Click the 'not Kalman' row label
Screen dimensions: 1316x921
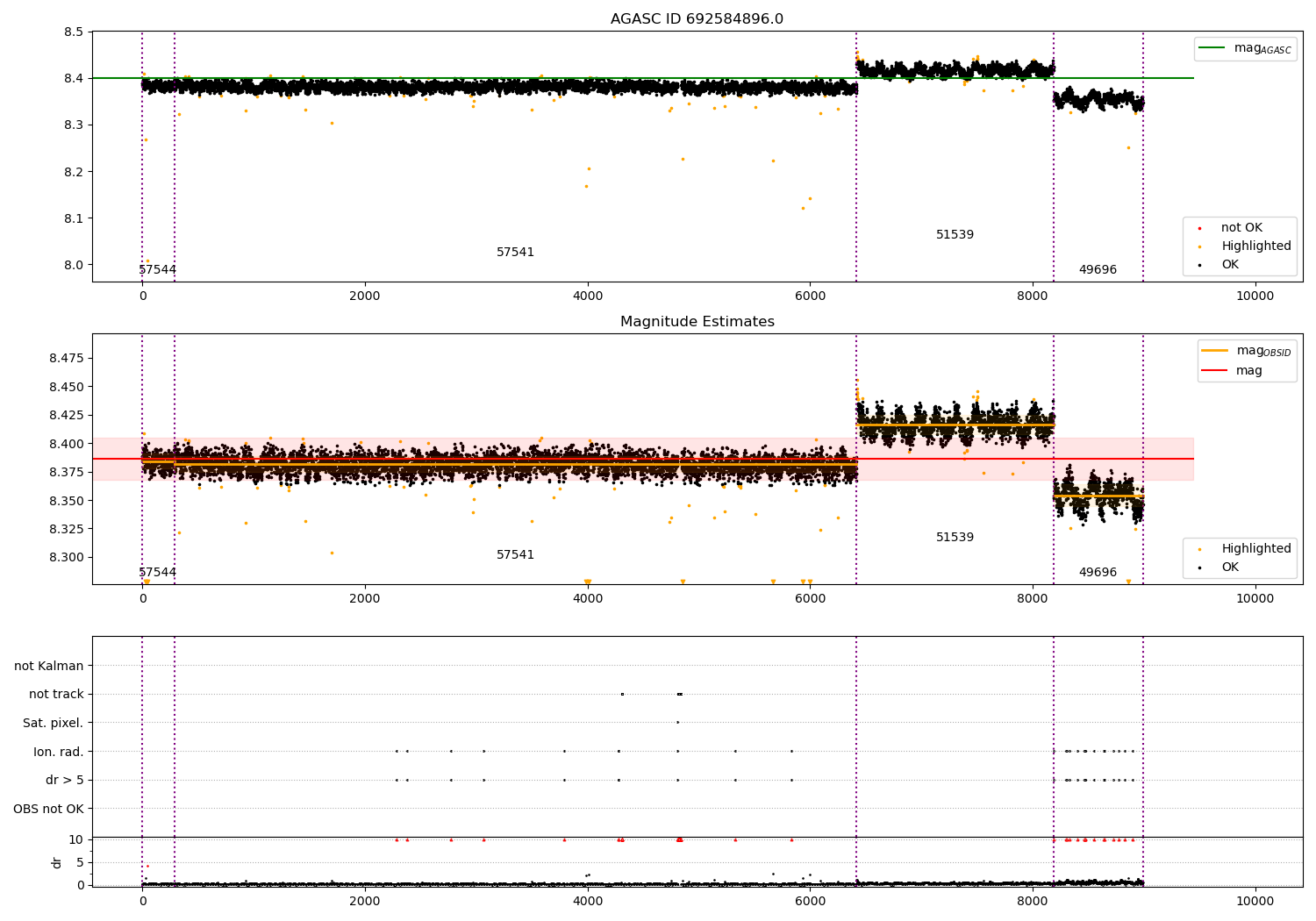49,666
